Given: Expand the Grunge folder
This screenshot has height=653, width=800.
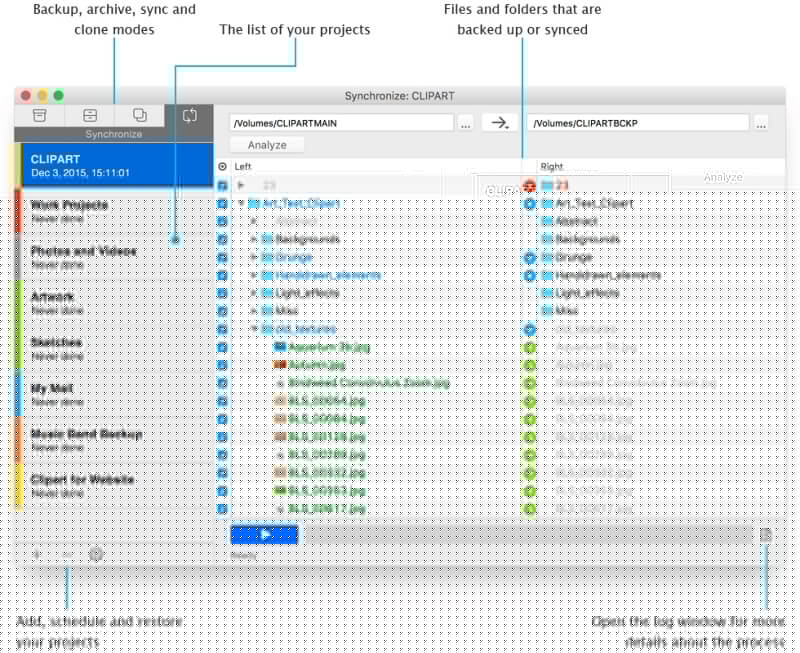Looking at the screenshot, I should point(254,257).
